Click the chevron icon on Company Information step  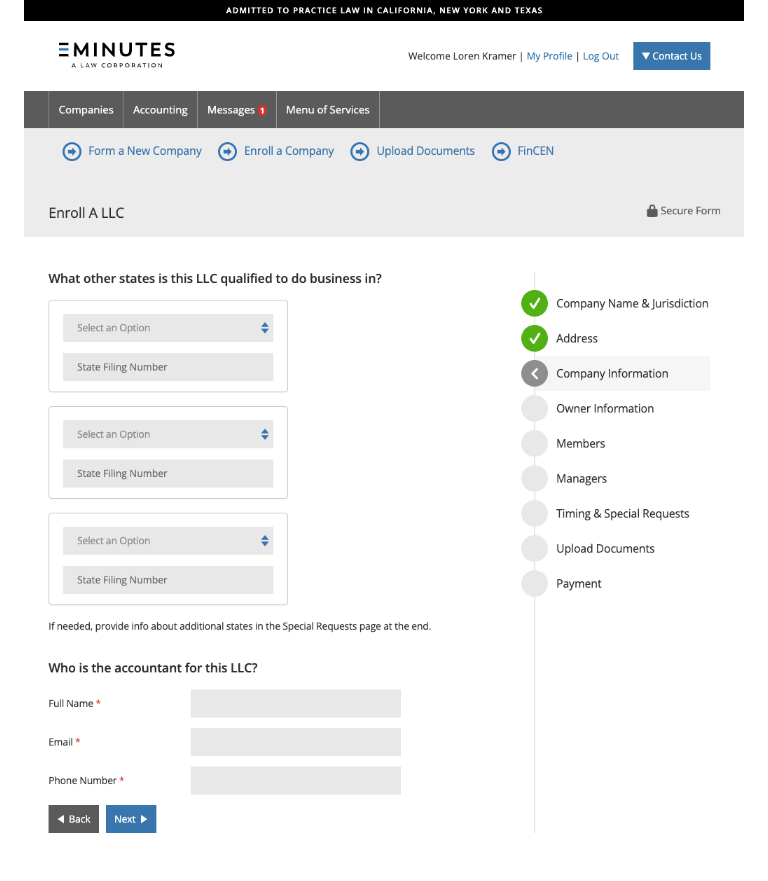pyautogui.click(x=534, y=373)
